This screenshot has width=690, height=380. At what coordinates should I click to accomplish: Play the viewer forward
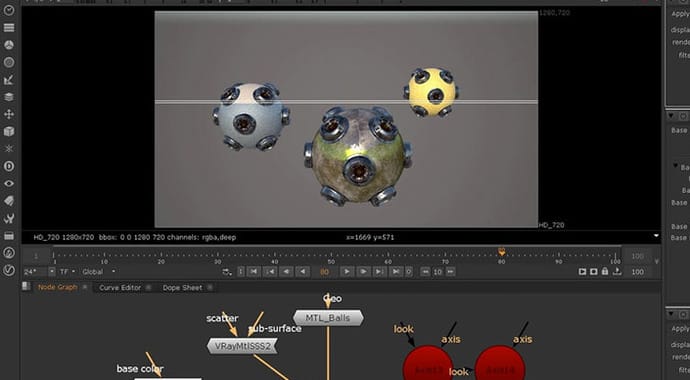[x=347, y=272]
